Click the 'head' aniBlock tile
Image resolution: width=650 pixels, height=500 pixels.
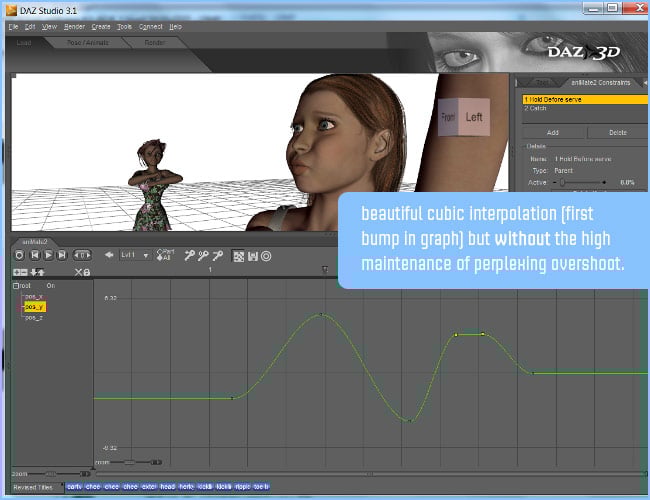pyautogui.click(x=167, y=487)
